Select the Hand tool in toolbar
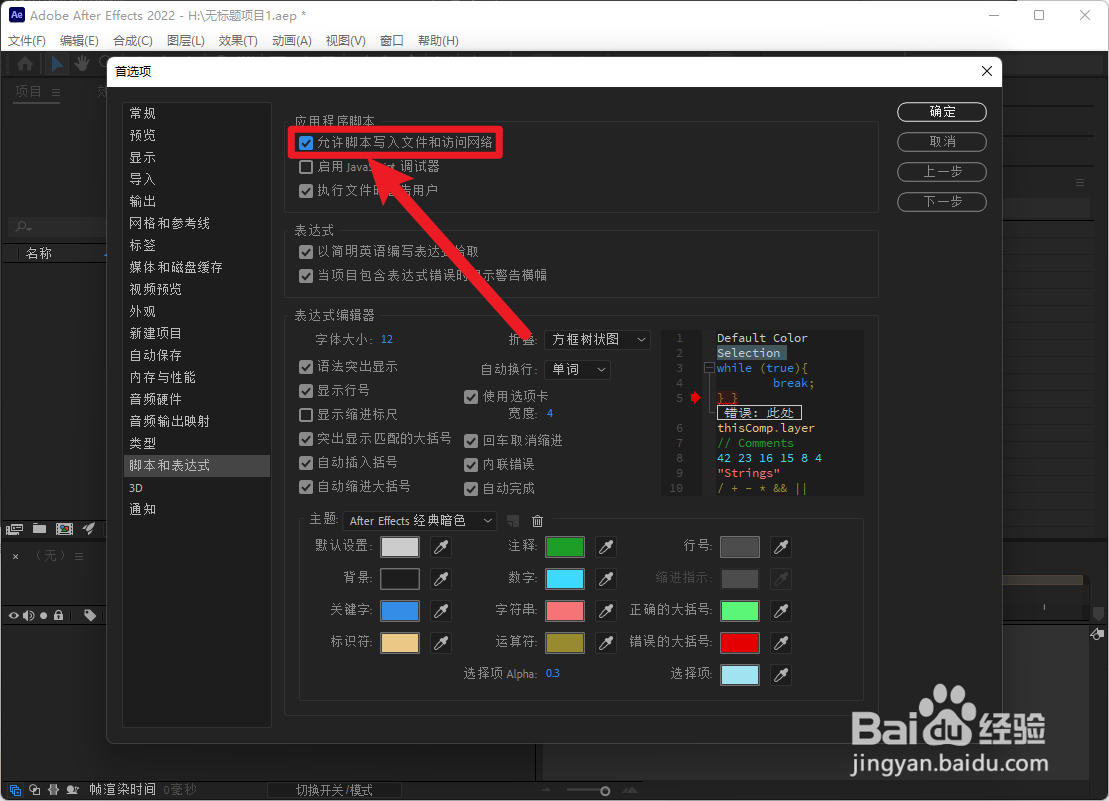Image resolution: width=1109 pixels, height=801 pixels. pos(82,64)
